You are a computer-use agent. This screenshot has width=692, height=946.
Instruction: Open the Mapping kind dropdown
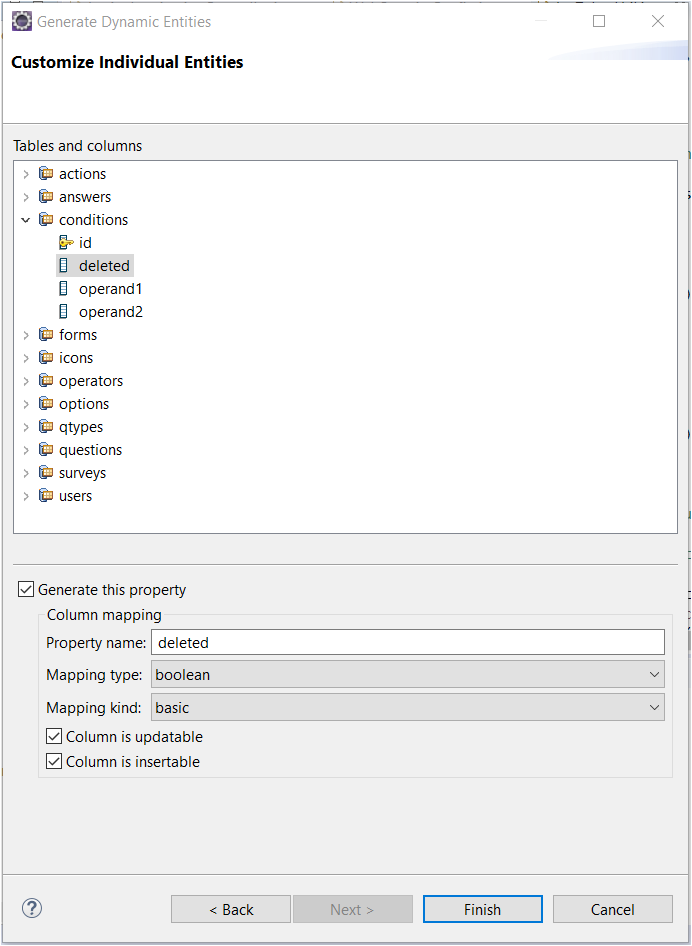click(x=407, y=708)
